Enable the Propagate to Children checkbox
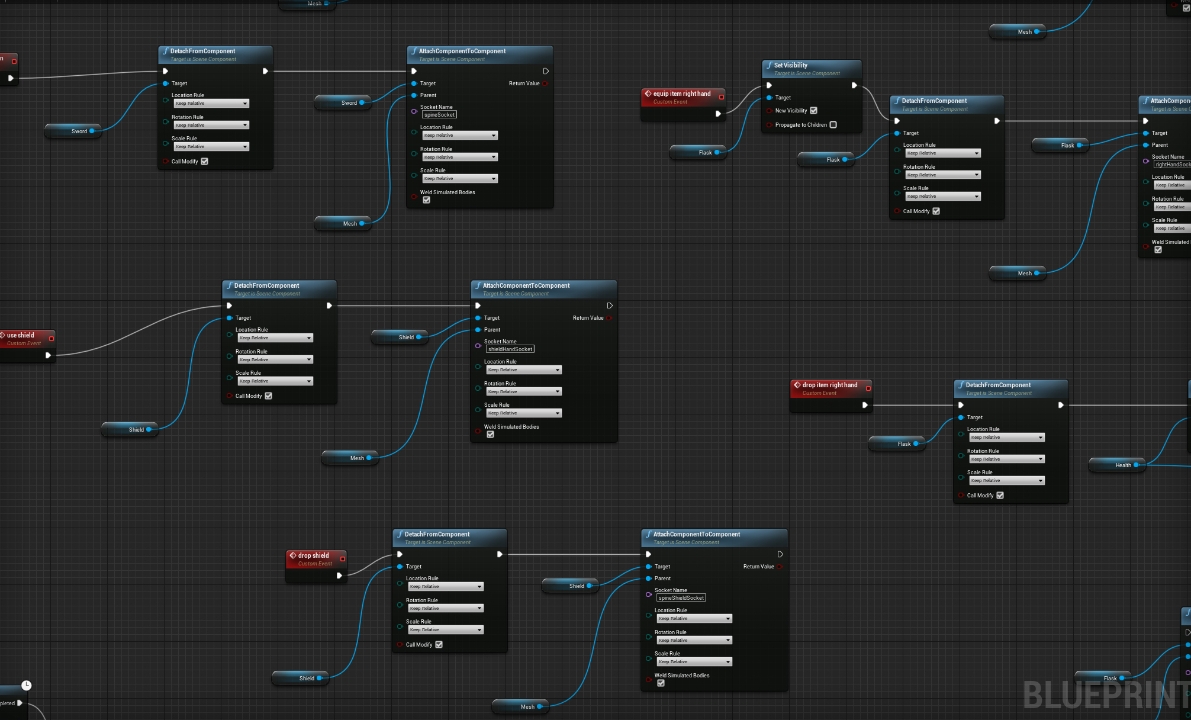The width and height of the screenshot is (1191, 720). 832,125
